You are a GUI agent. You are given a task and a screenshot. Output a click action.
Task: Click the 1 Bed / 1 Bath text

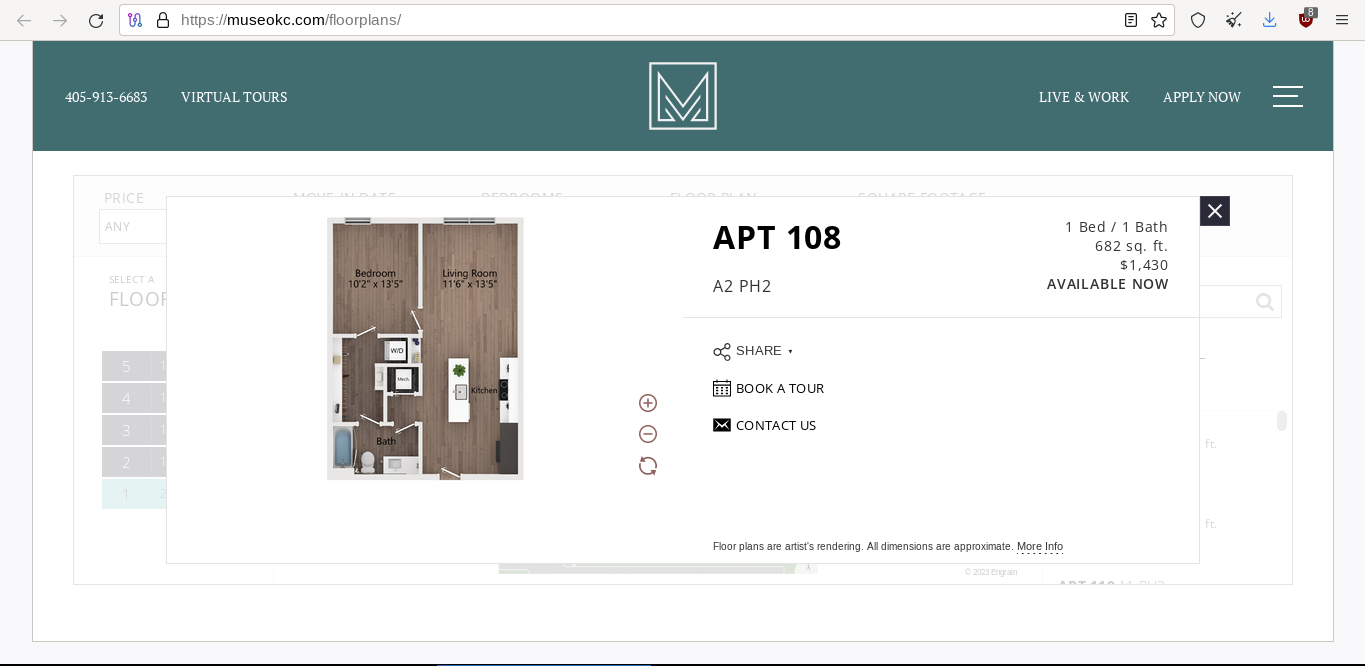(1116, 227)
